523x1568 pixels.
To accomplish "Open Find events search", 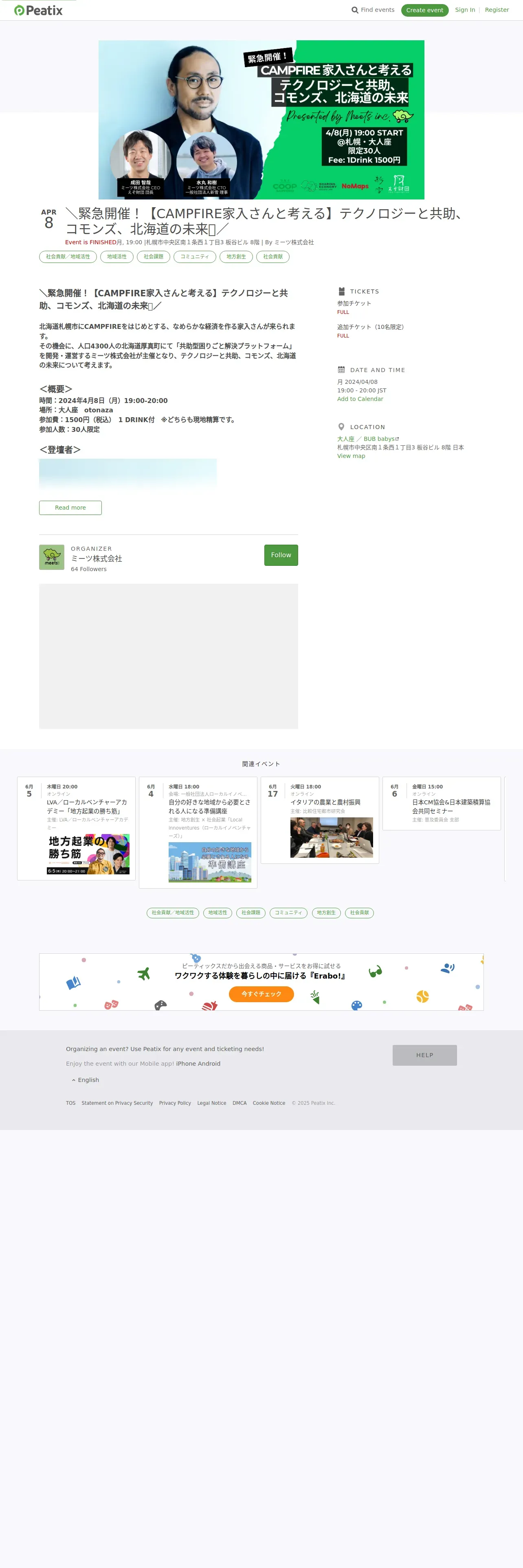I will (373, 10).
